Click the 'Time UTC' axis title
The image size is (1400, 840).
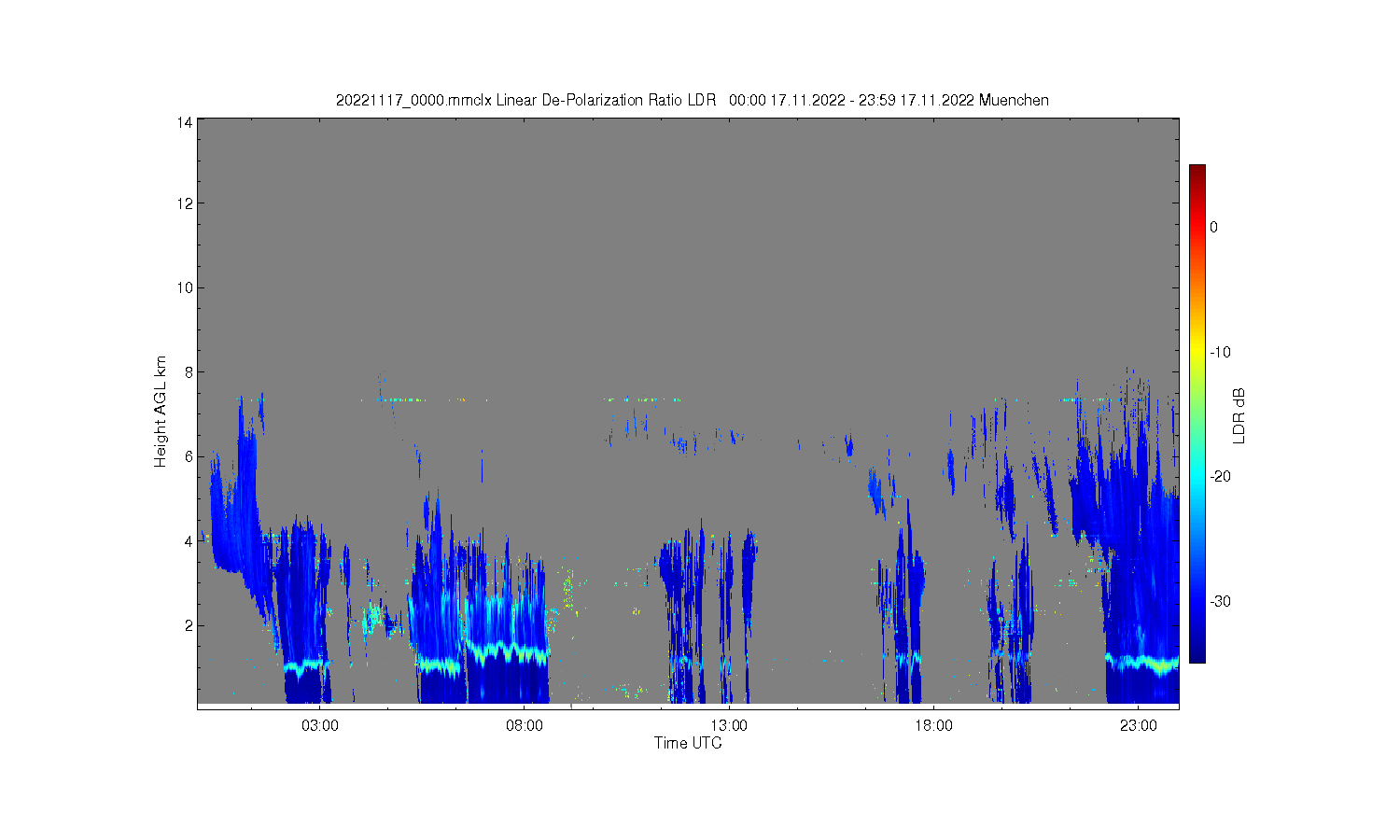click(x=688, y=743)
